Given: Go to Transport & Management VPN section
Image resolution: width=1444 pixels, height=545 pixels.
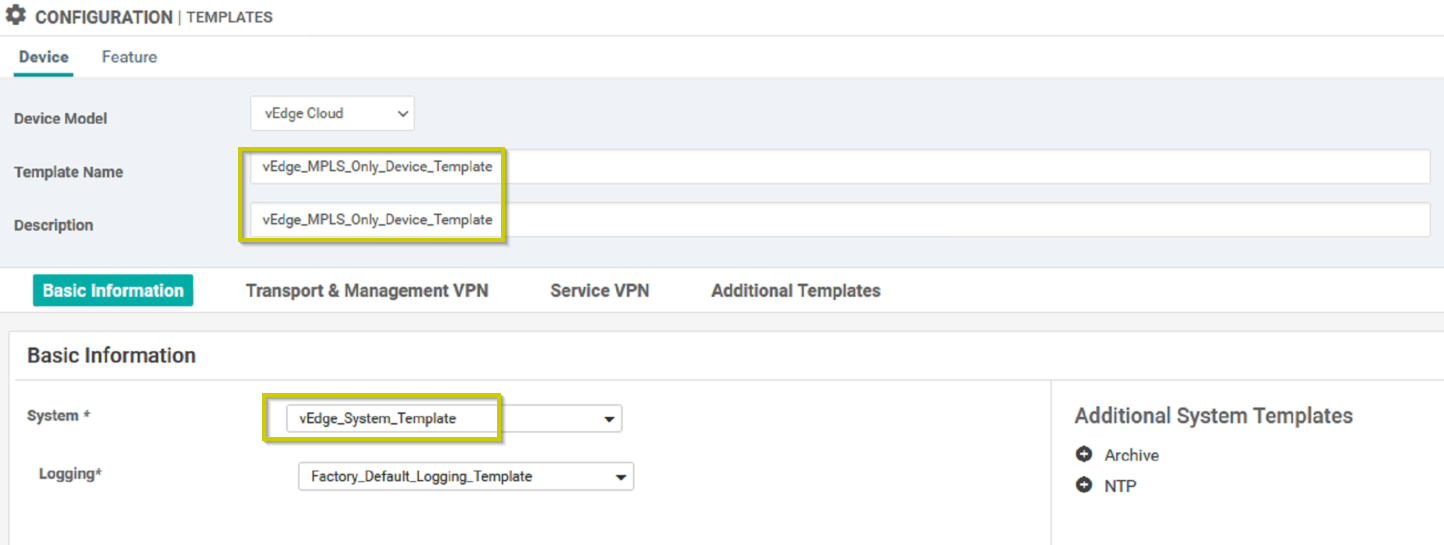Looking at the screenshot, I should (x=367, y=290).
